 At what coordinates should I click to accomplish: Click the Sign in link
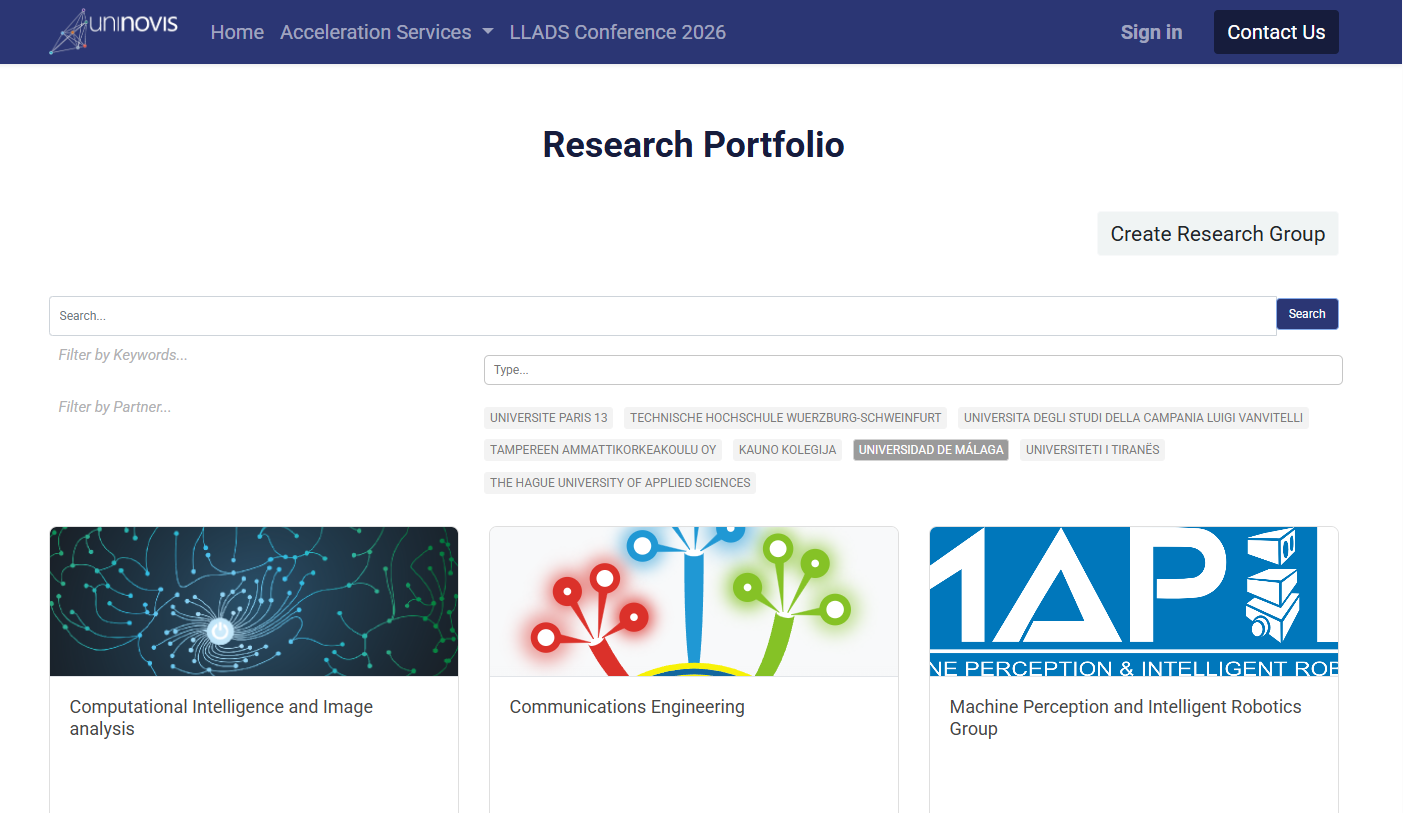coord(1151,32)
